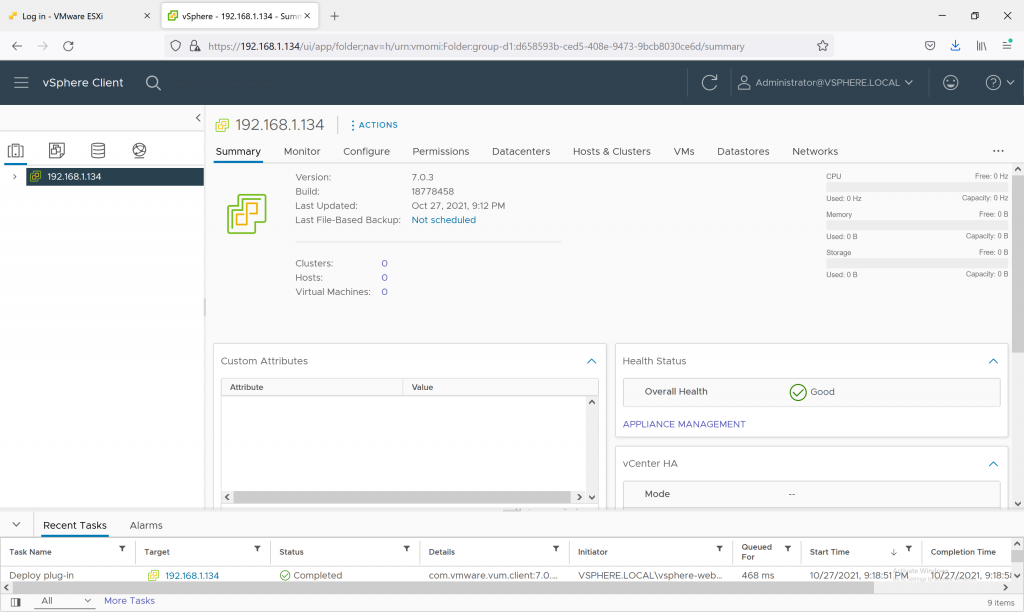Open the help question mark menu
This screenshot has width=1024, height=612.
(x=999, y=82)
